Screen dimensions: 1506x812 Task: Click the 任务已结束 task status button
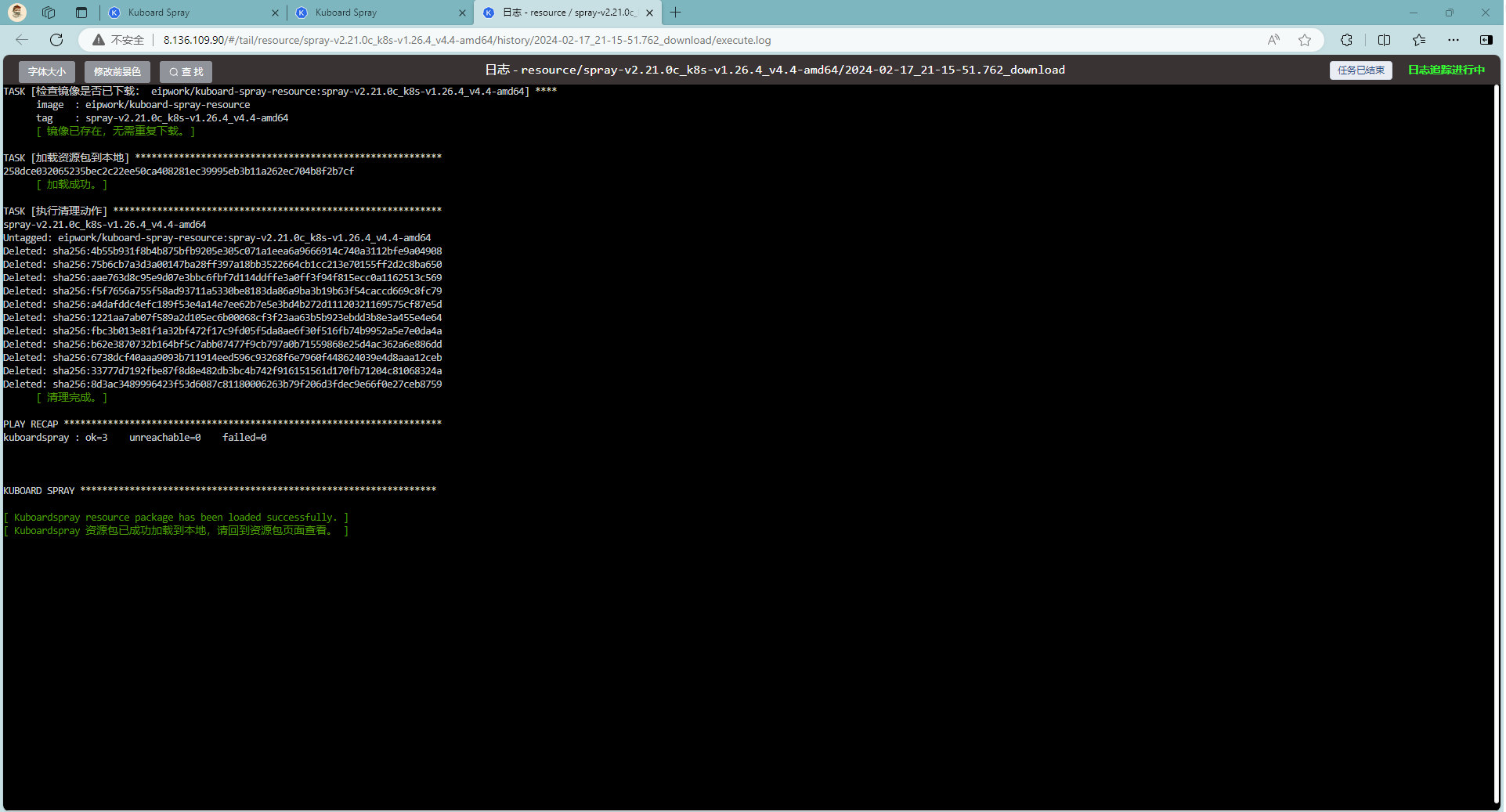(x=1360, y=70)
